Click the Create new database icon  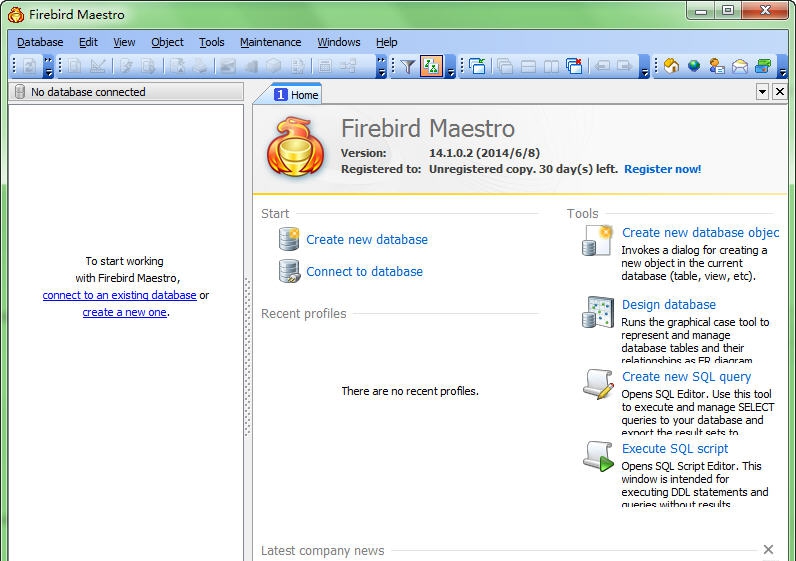pos(289,239)
